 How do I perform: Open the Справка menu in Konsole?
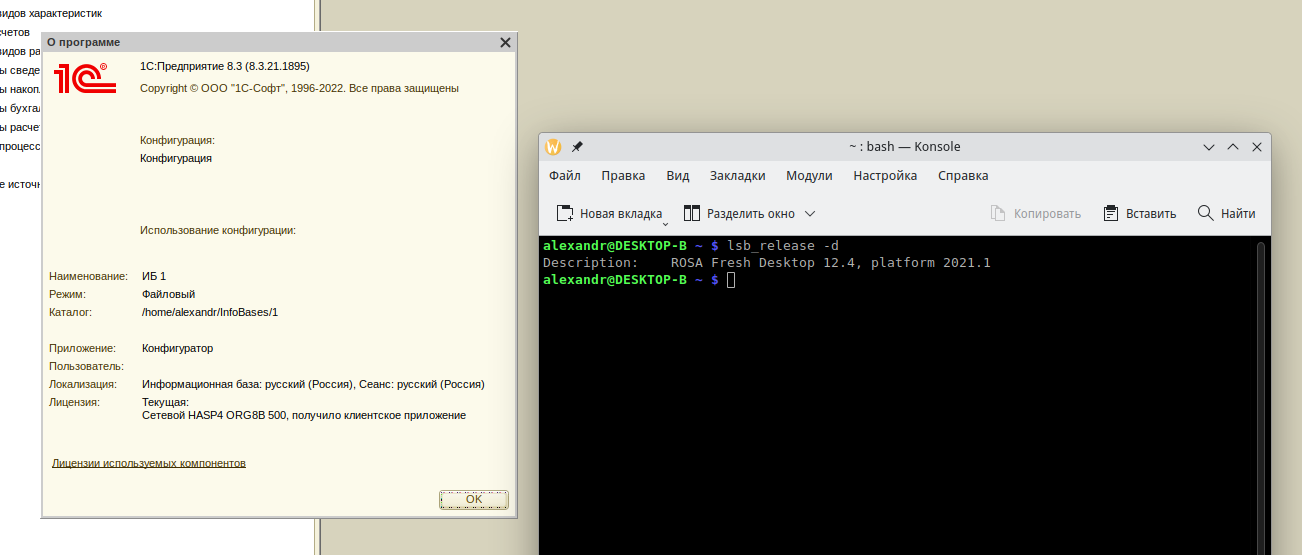pyautogui.click(x=963, y=175)
